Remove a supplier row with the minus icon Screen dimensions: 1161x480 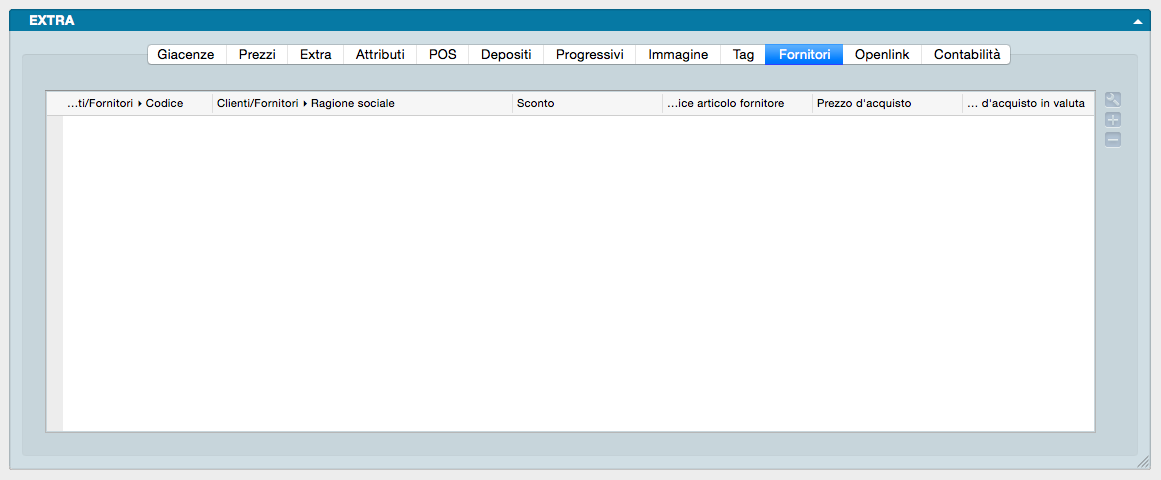pyautogui.click(x=1113, y=139)
